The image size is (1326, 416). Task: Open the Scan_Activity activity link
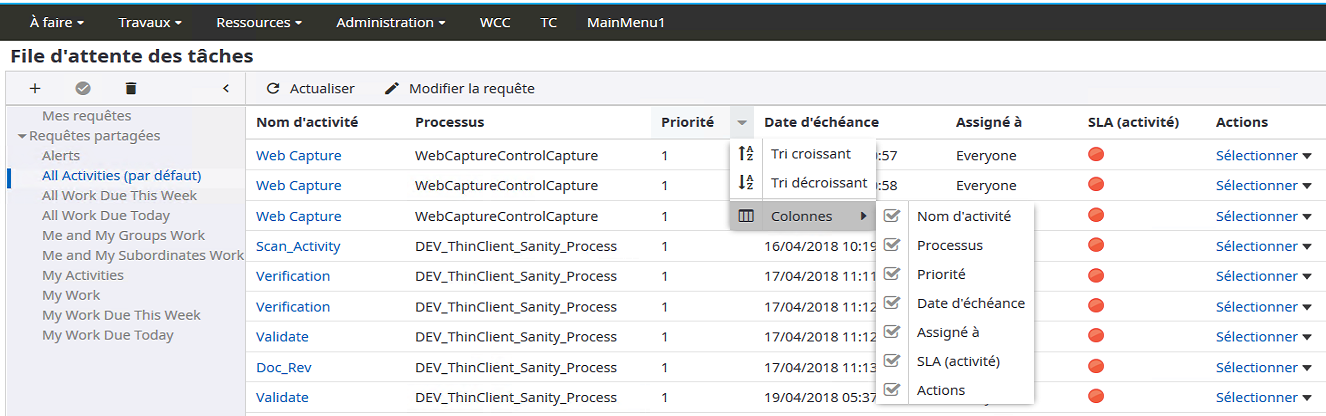(x=298, y=246)
